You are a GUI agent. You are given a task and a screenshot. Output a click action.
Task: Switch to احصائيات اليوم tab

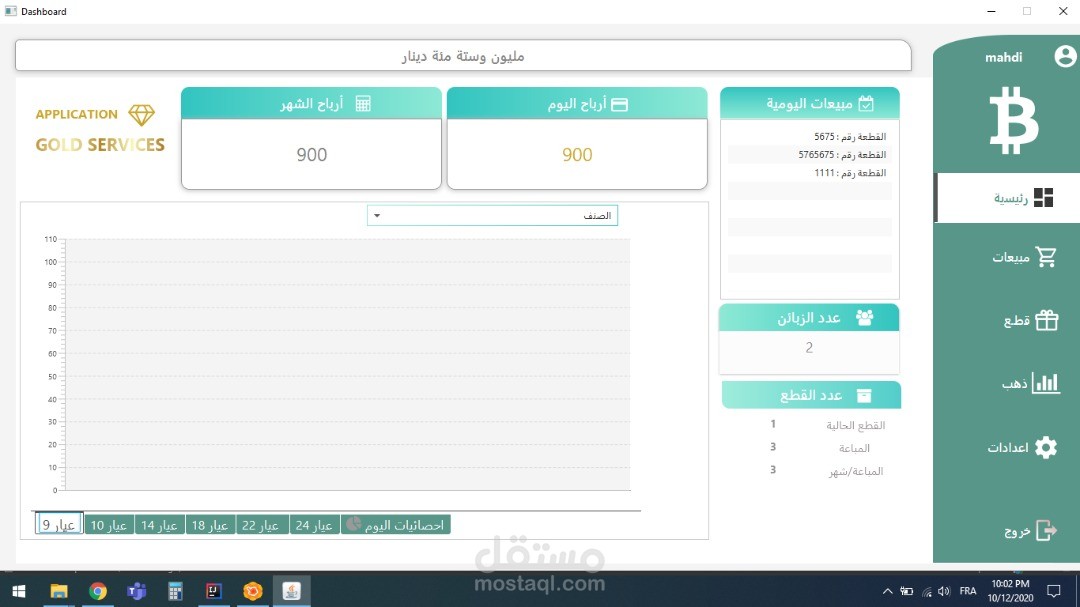pos(395,525)
